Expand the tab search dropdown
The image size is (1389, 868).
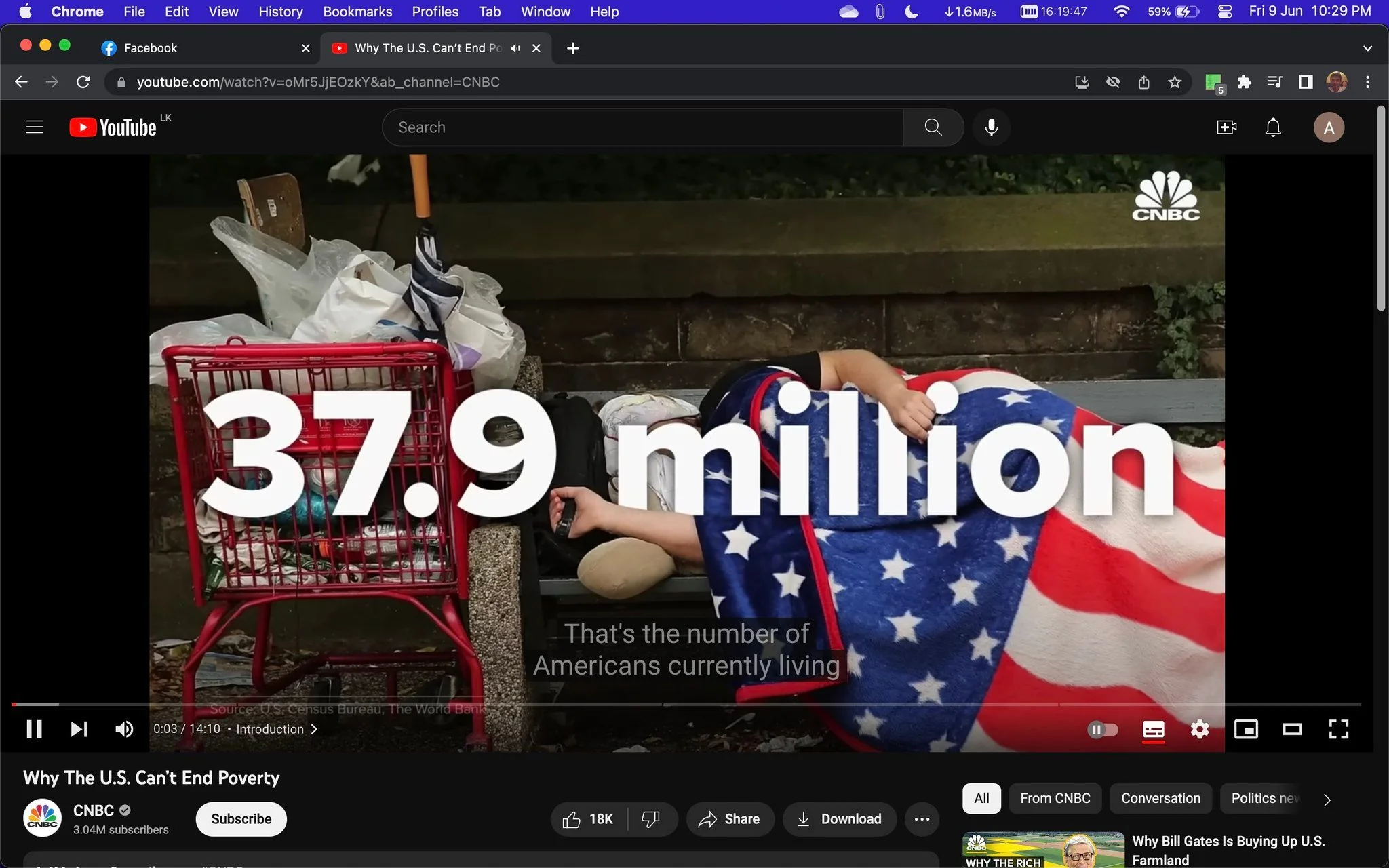coord(1367,48)
